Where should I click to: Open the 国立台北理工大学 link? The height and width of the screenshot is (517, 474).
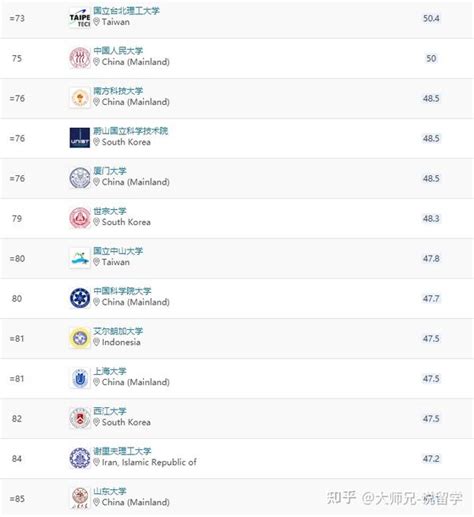click(126, 11)
